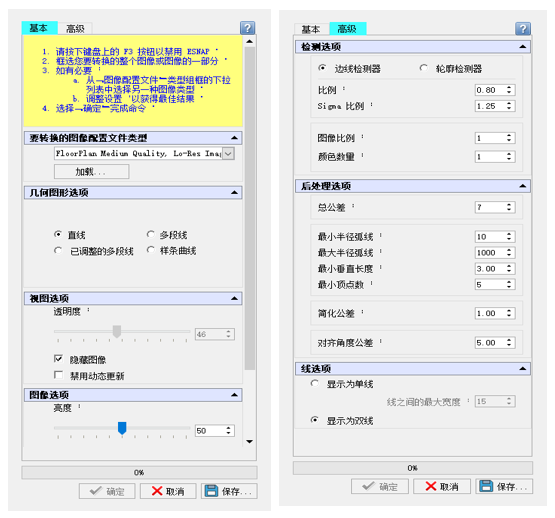This screenshot has height=518, width=555.
Task: Open help in the right 高级 dialog
Action: 523,28
